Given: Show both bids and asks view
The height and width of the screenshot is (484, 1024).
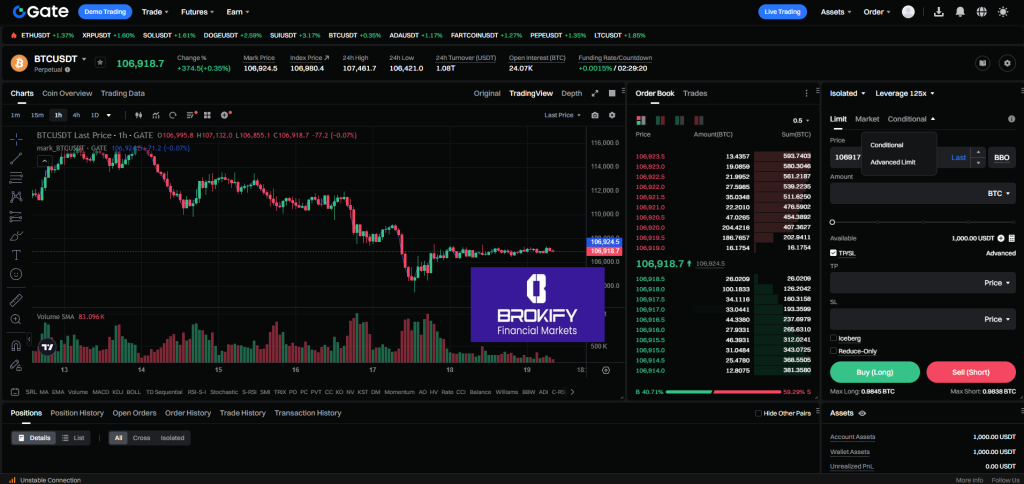Looking at the screenshot, I should [641, 120].
